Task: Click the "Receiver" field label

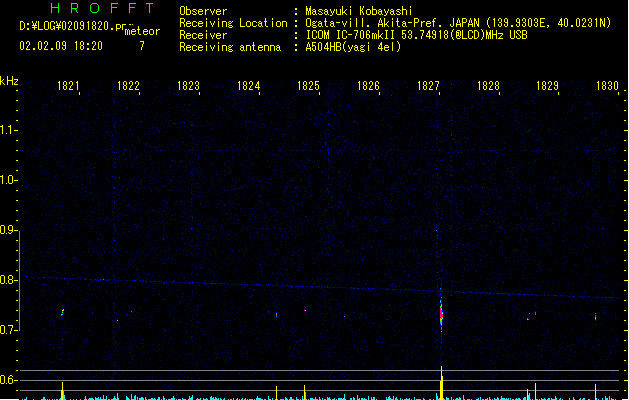Action: tap(203, 35)
